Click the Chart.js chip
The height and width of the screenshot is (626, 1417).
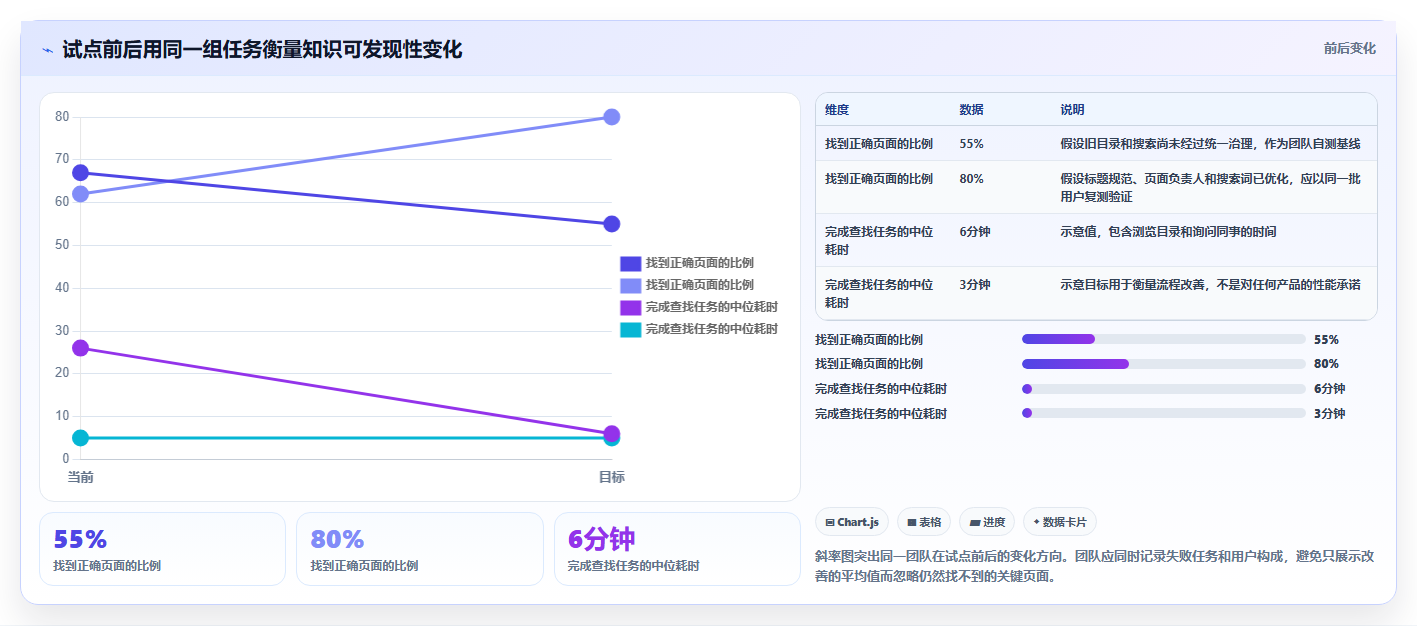click(x=852, y=522)
